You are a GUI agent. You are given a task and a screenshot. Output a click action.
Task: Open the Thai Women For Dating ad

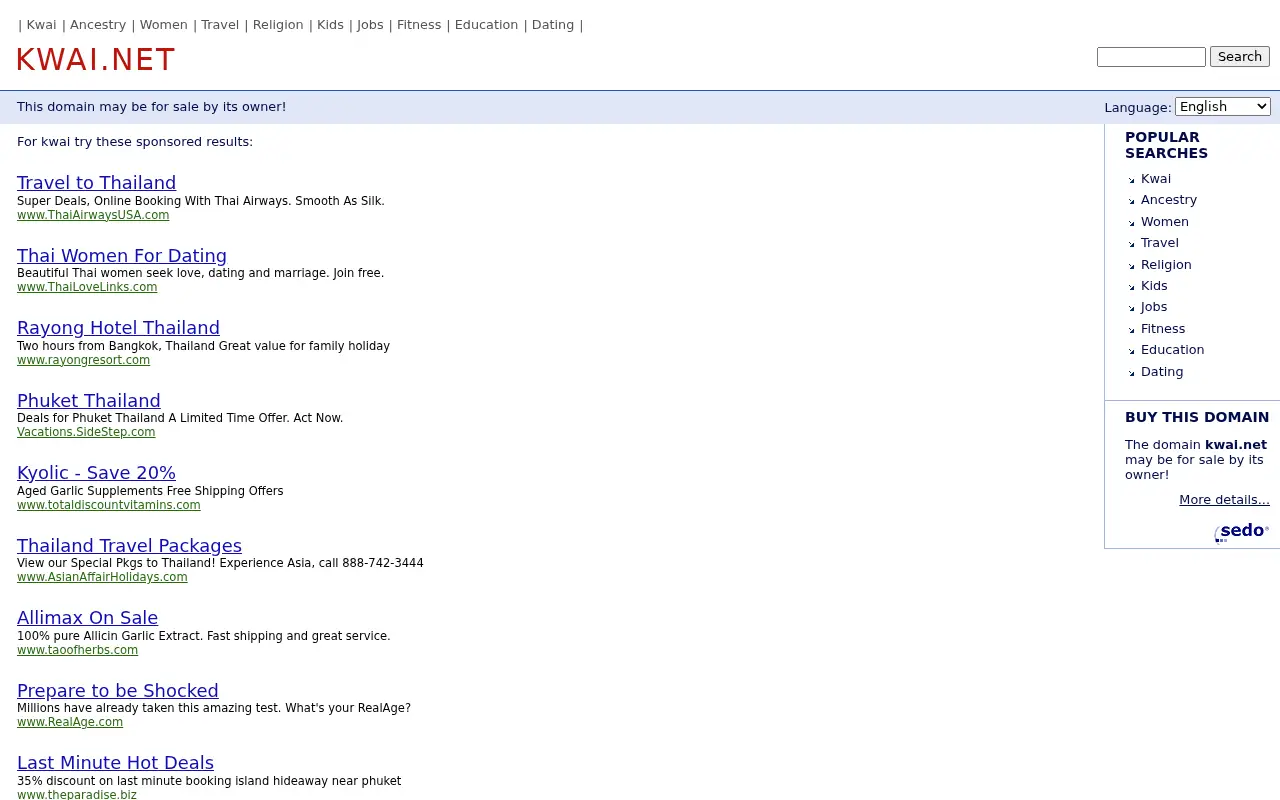coord(122,256)
